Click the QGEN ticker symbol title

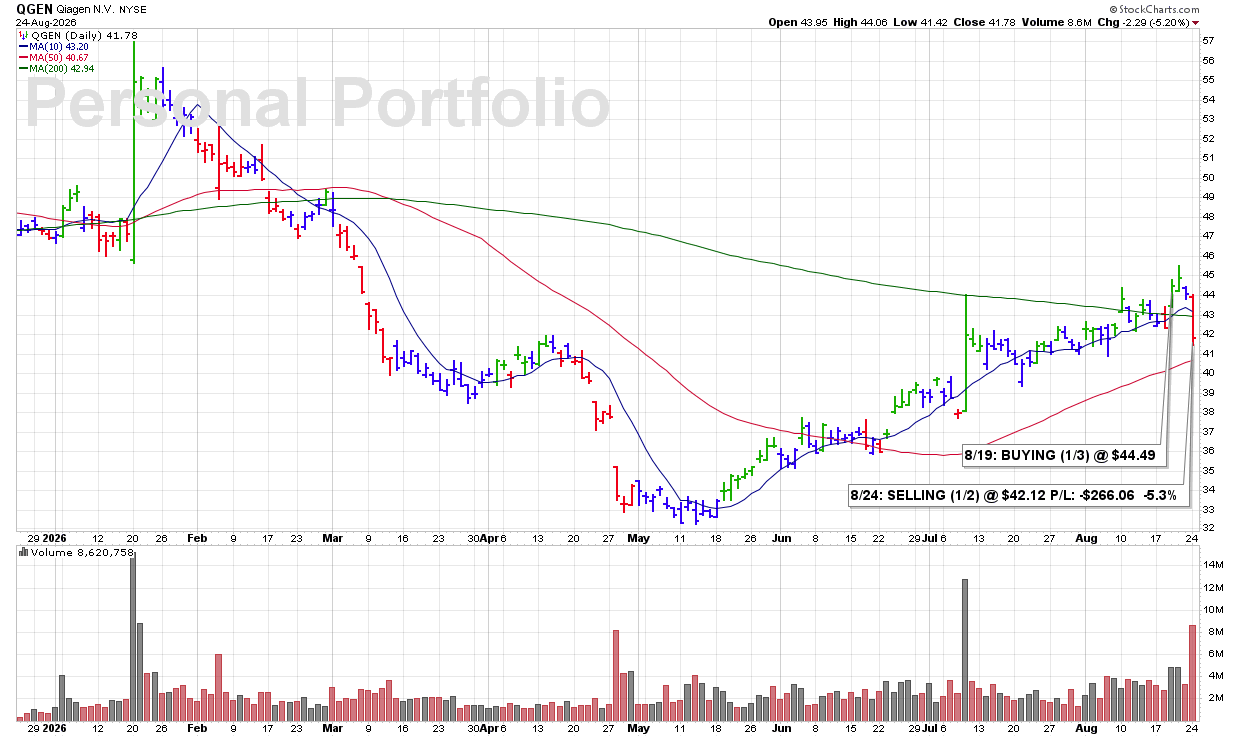pyautogui.click(x=35, y=8)
